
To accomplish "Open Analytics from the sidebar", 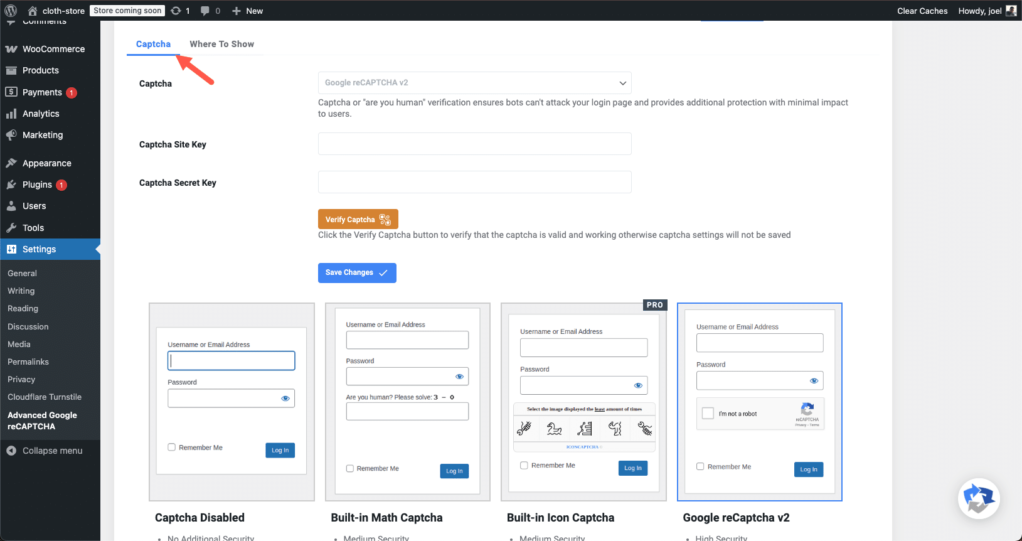I will [41, 114].
